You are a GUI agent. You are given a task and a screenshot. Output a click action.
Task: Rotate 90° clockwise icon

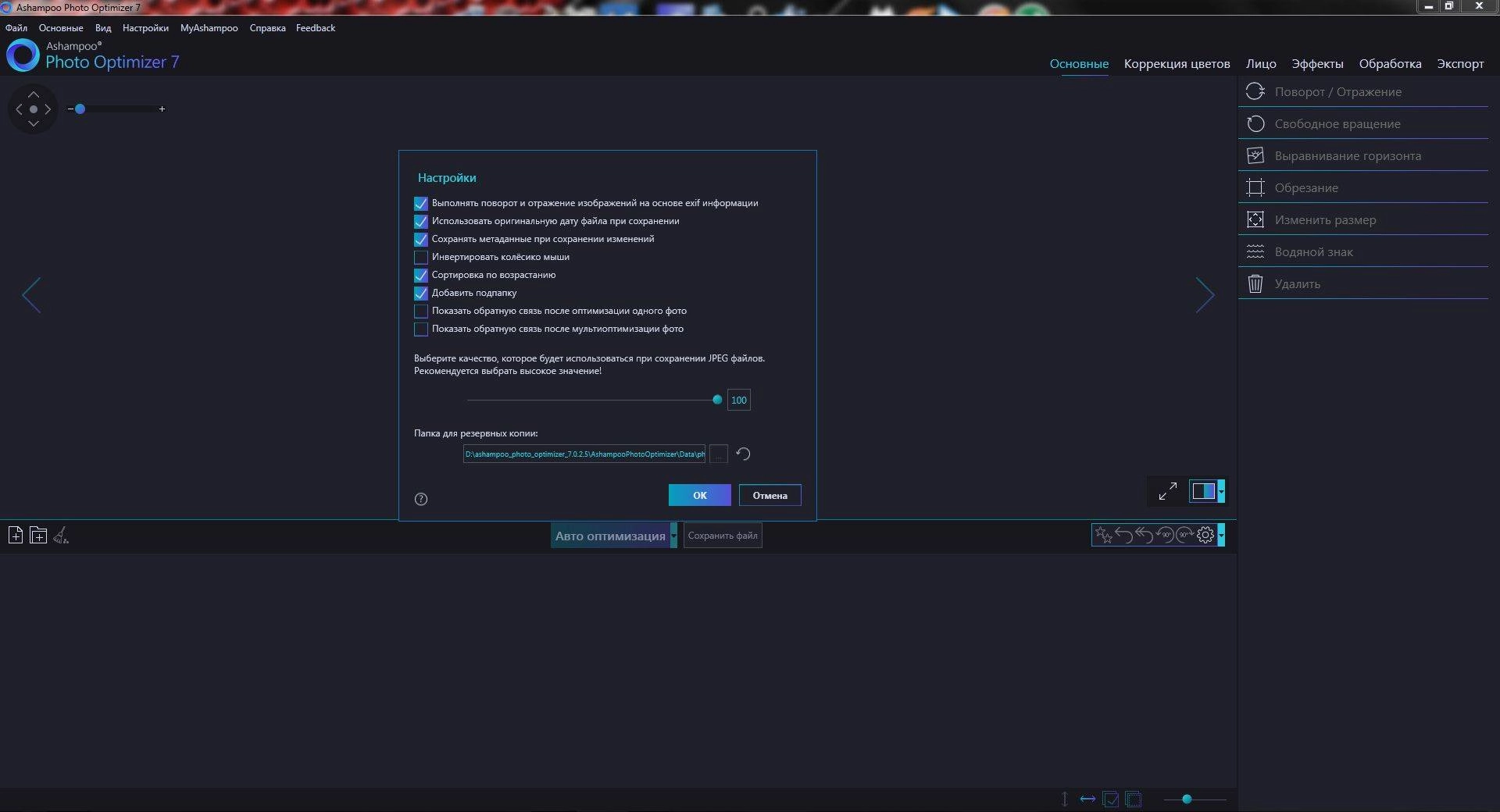coord(1185,535)
